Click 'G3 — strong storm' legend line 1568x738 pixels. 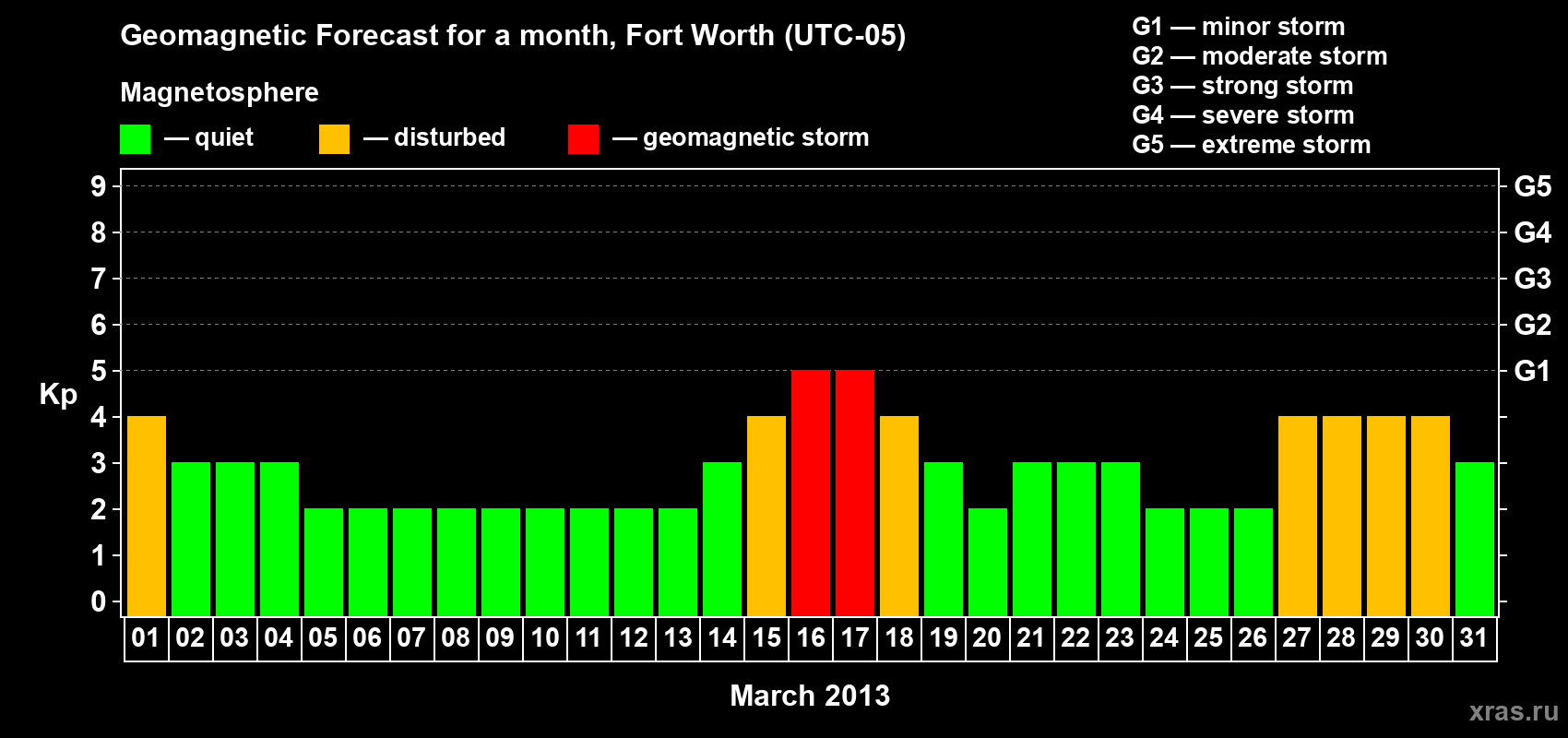pos(1242,86)
